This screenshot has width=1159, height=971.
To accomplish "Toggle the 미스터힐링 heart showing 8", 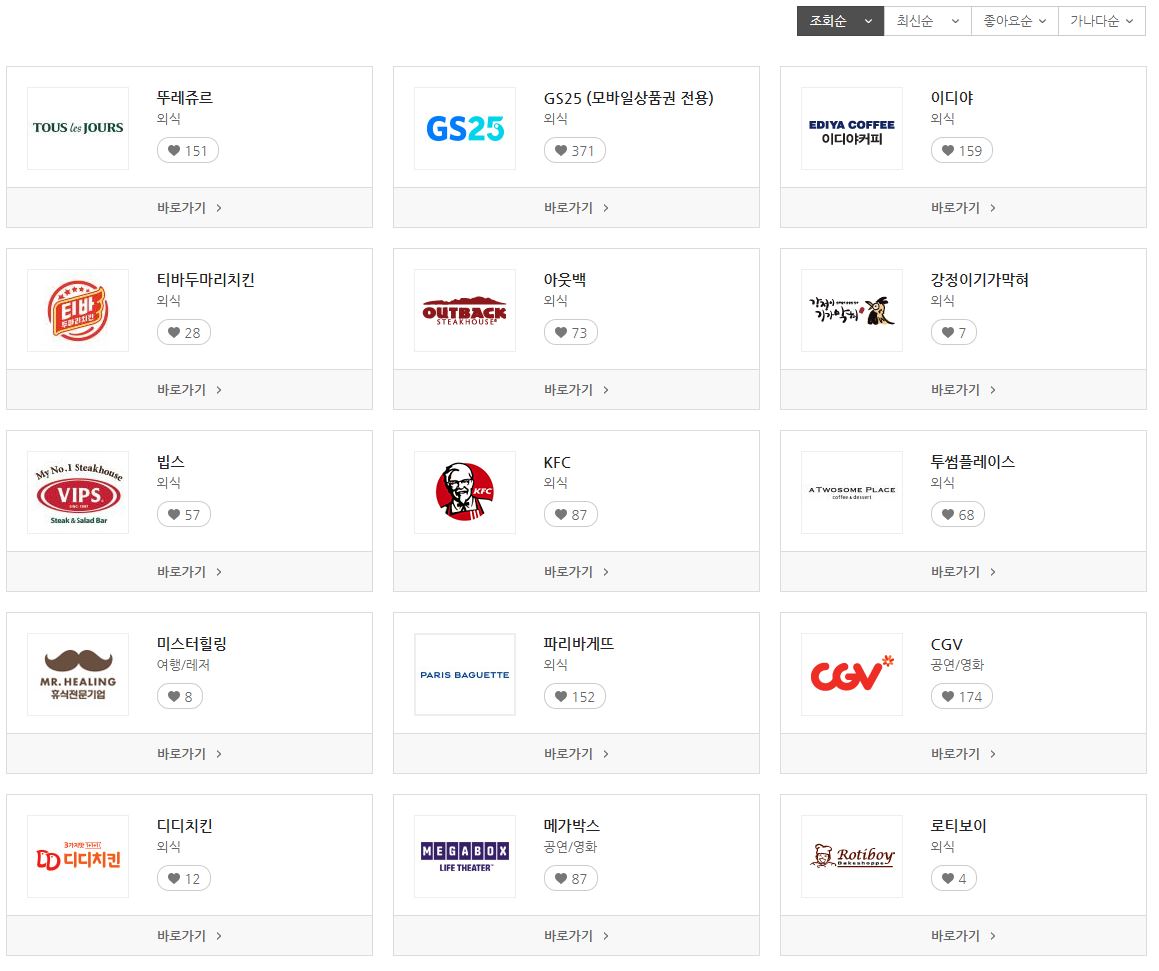I will [180, 696].
